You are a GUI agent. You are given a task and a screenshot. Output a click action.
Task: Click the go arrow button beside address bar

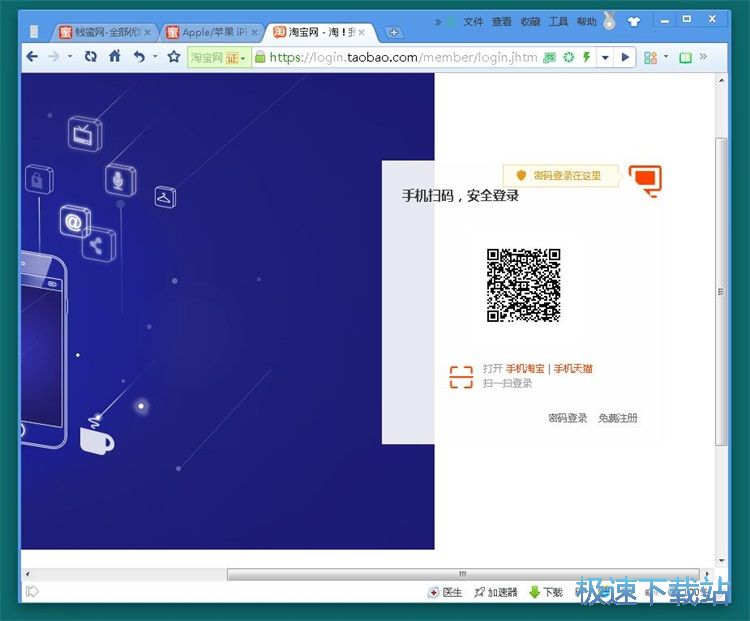pos(625,58)
